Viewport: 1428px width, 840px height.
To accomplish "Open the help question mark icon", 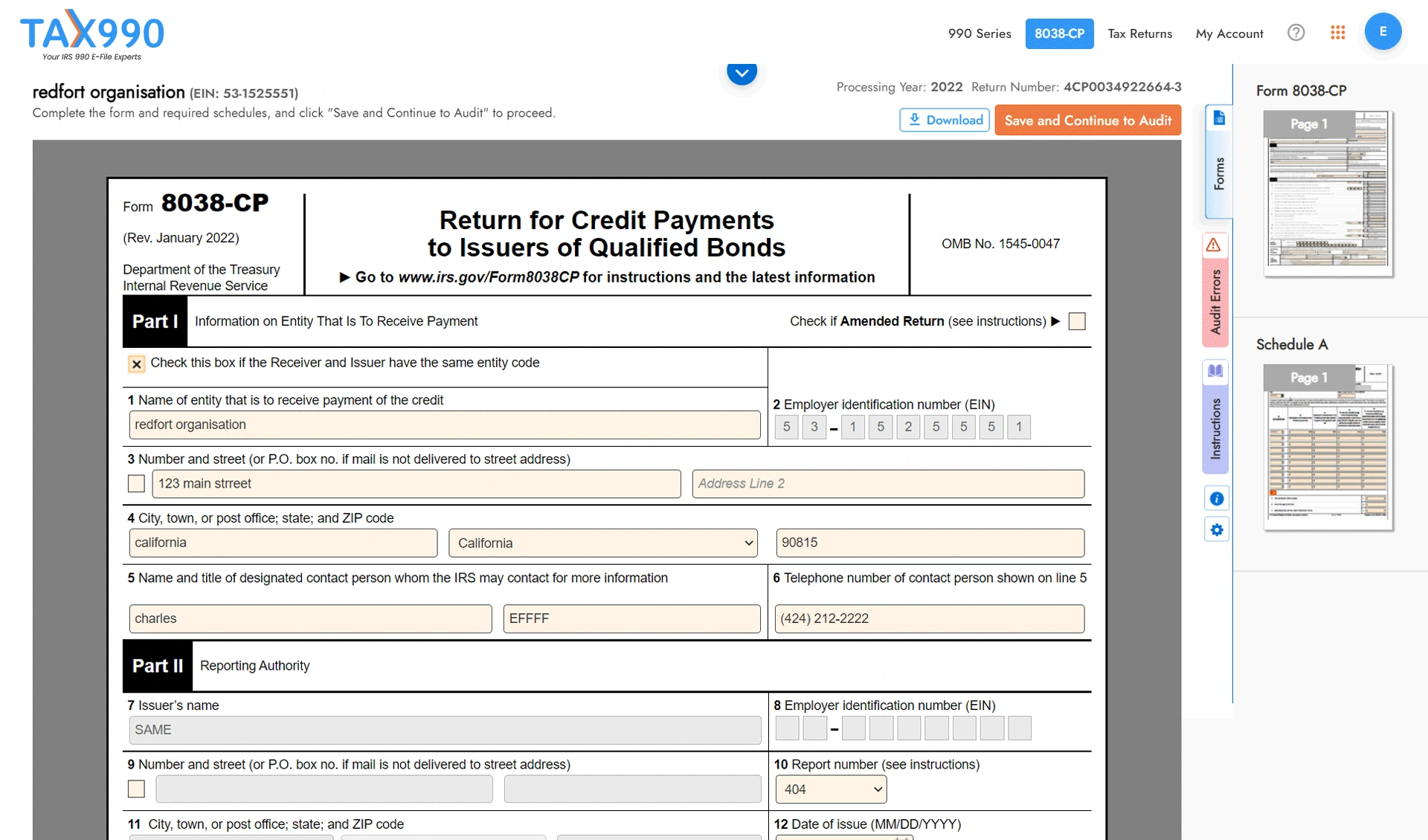I will point(1296,33).
